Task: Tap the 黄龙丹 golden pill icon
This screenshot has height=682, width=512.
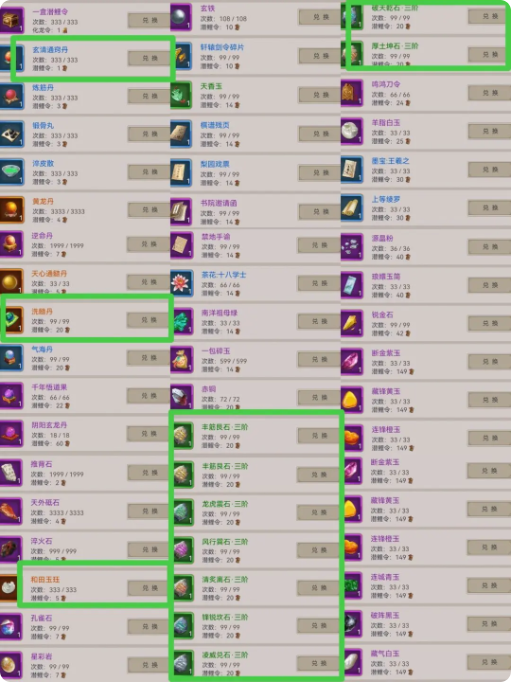Action: 11,210
